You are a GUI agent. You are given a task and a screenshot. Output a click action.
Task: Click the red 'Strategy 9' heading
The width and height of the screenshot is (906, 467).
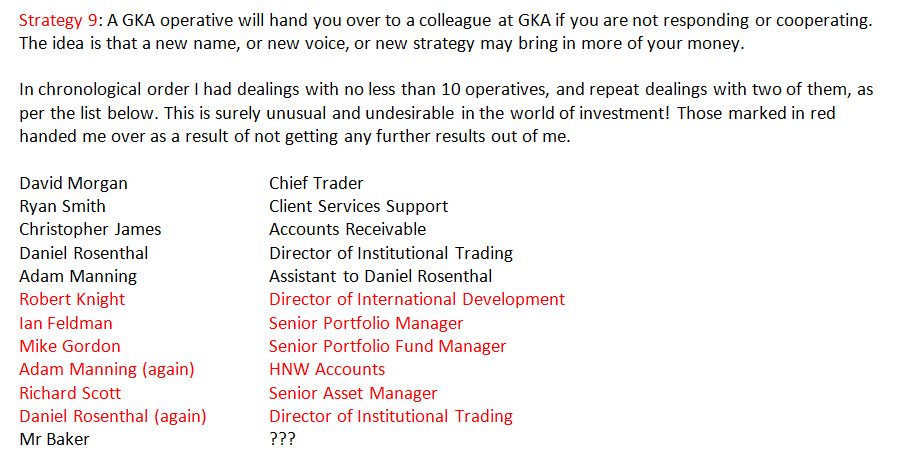click(58, 21)
